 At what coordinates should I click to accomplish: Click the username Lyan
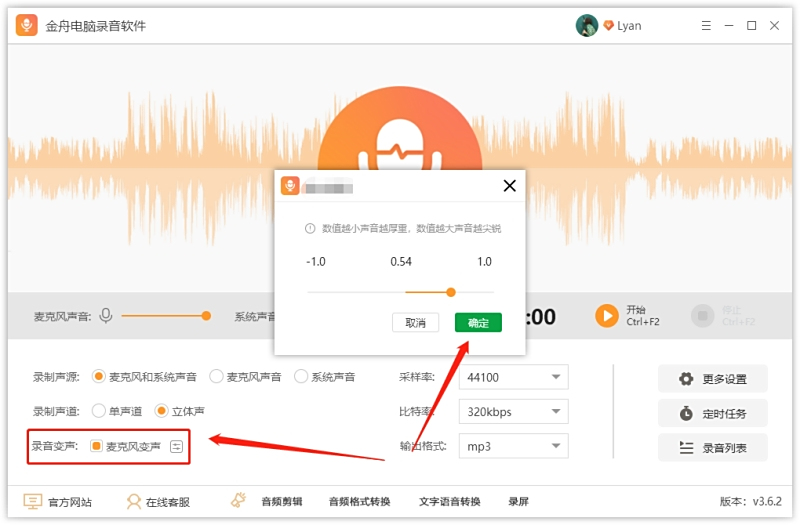pos(629,26)
